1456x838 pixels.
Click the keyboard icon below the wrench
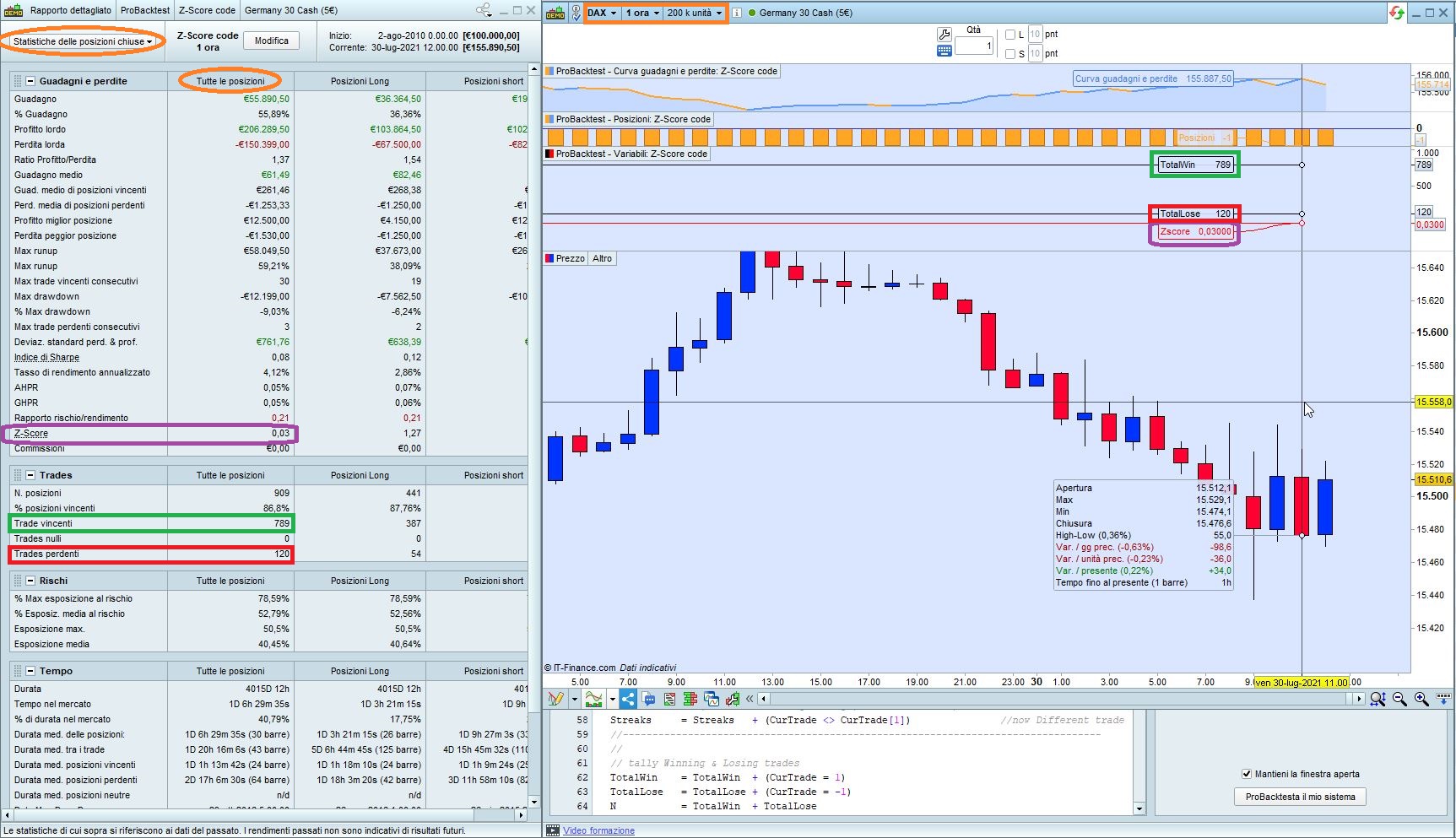pyautogui.click(x=945, y=51)
